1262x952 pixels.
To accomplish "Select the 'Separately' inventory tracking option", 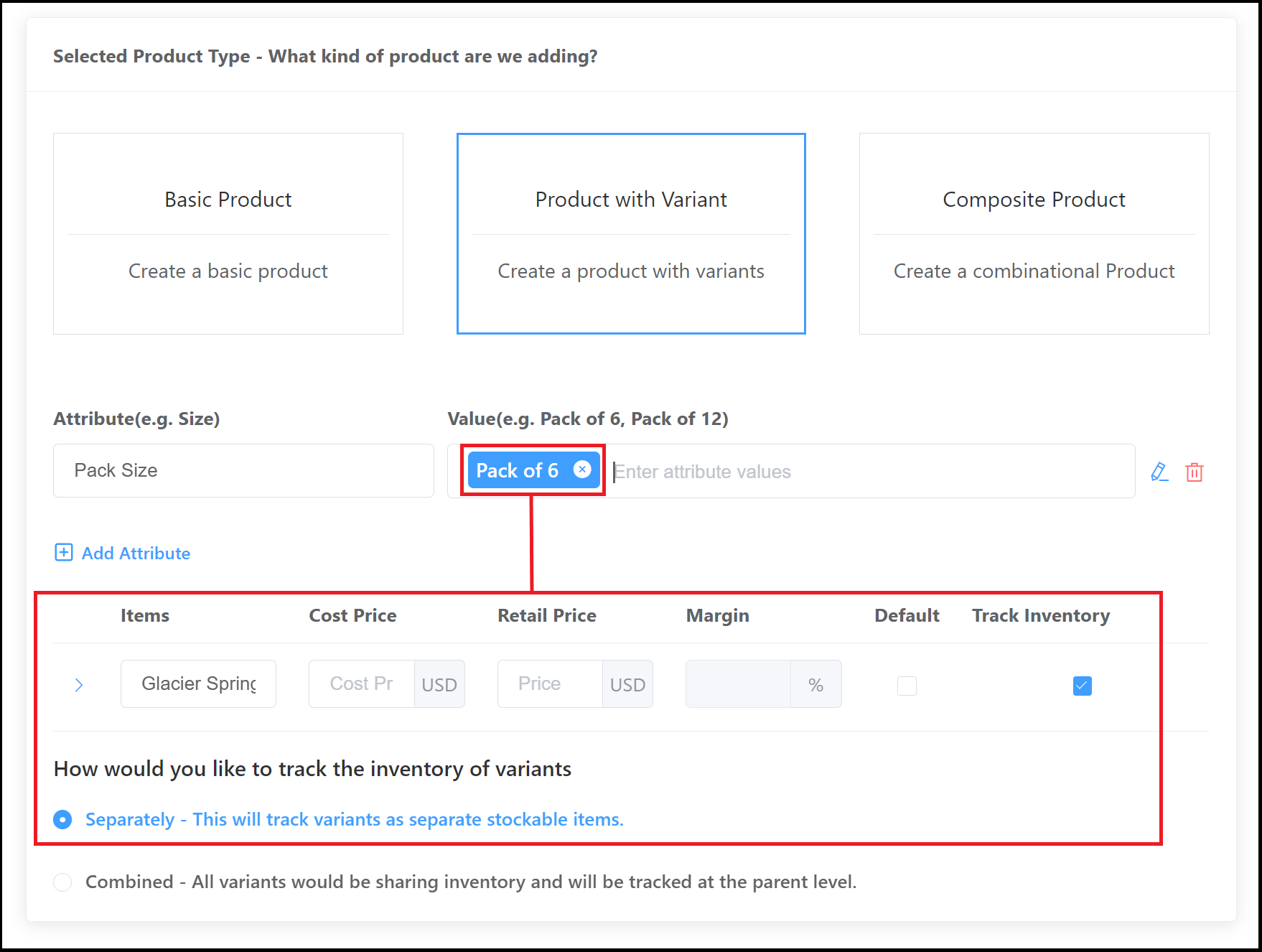I will [63, 819].
